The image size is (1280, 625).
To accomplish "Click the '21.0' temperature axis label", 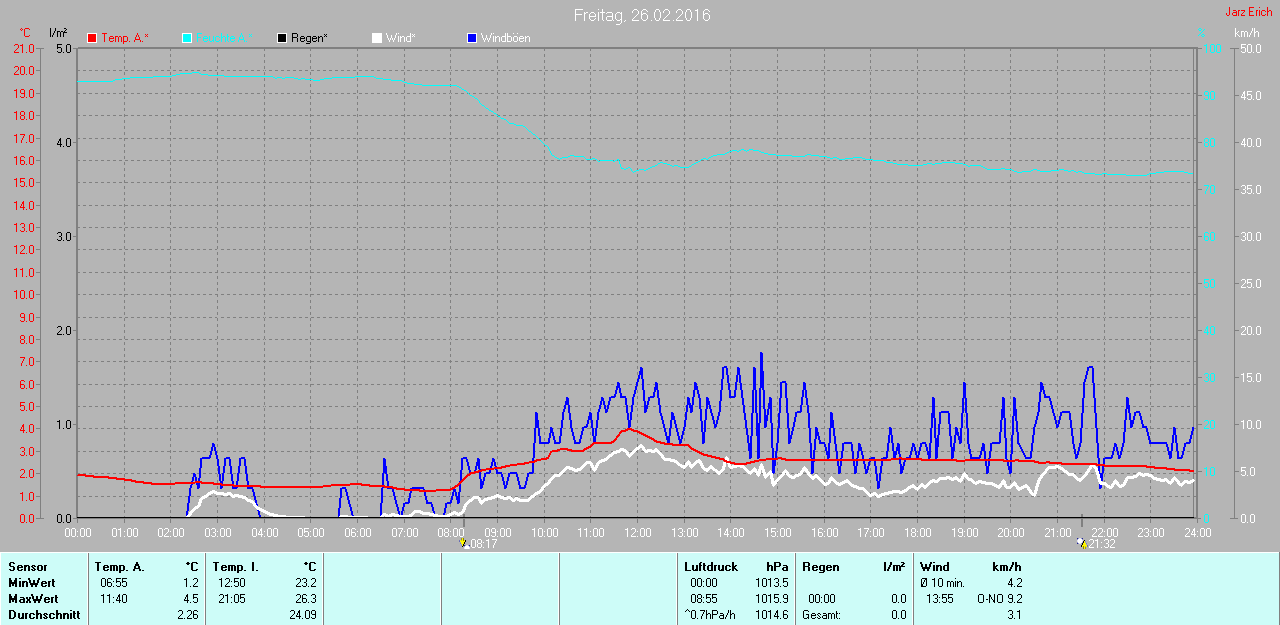I will [x=23, y=48].
